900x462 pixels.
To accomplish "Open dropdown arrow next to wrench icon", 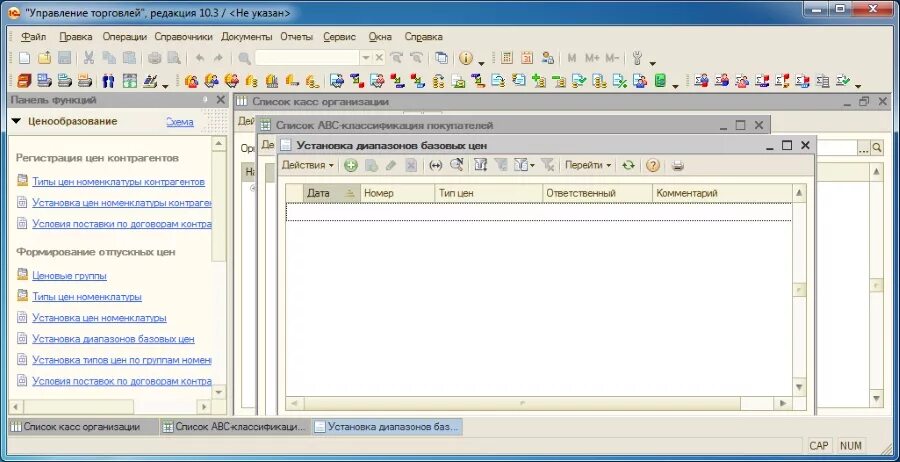I will point(652,62).
